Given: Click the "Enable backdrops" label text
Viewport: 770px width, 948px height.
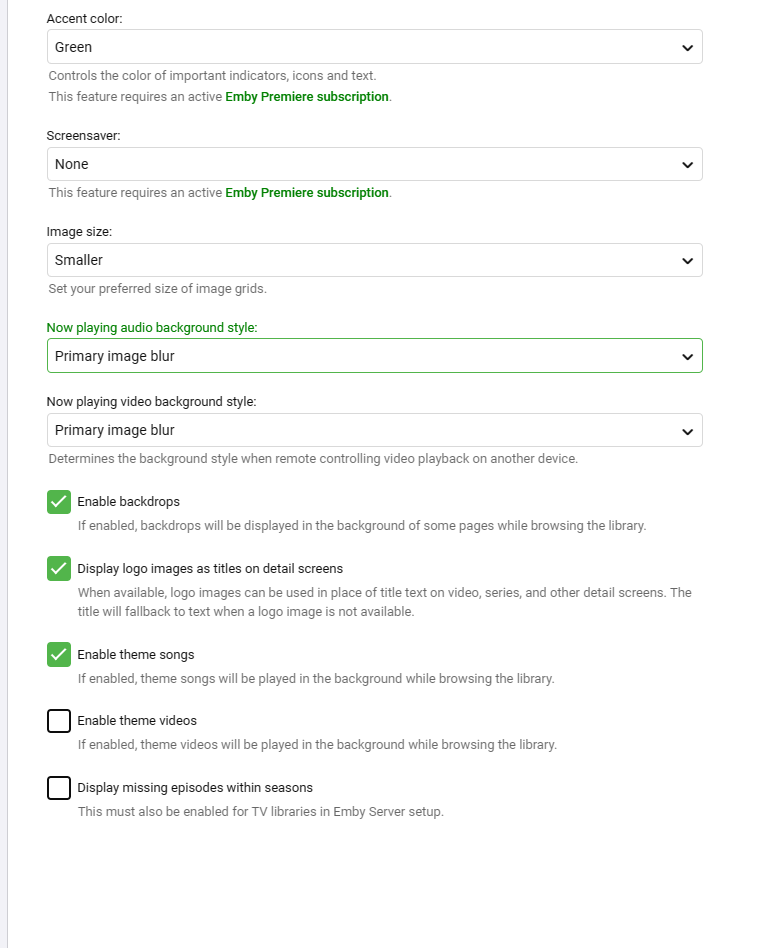Looking at the screenshot, I should click(x=128, y=502).
